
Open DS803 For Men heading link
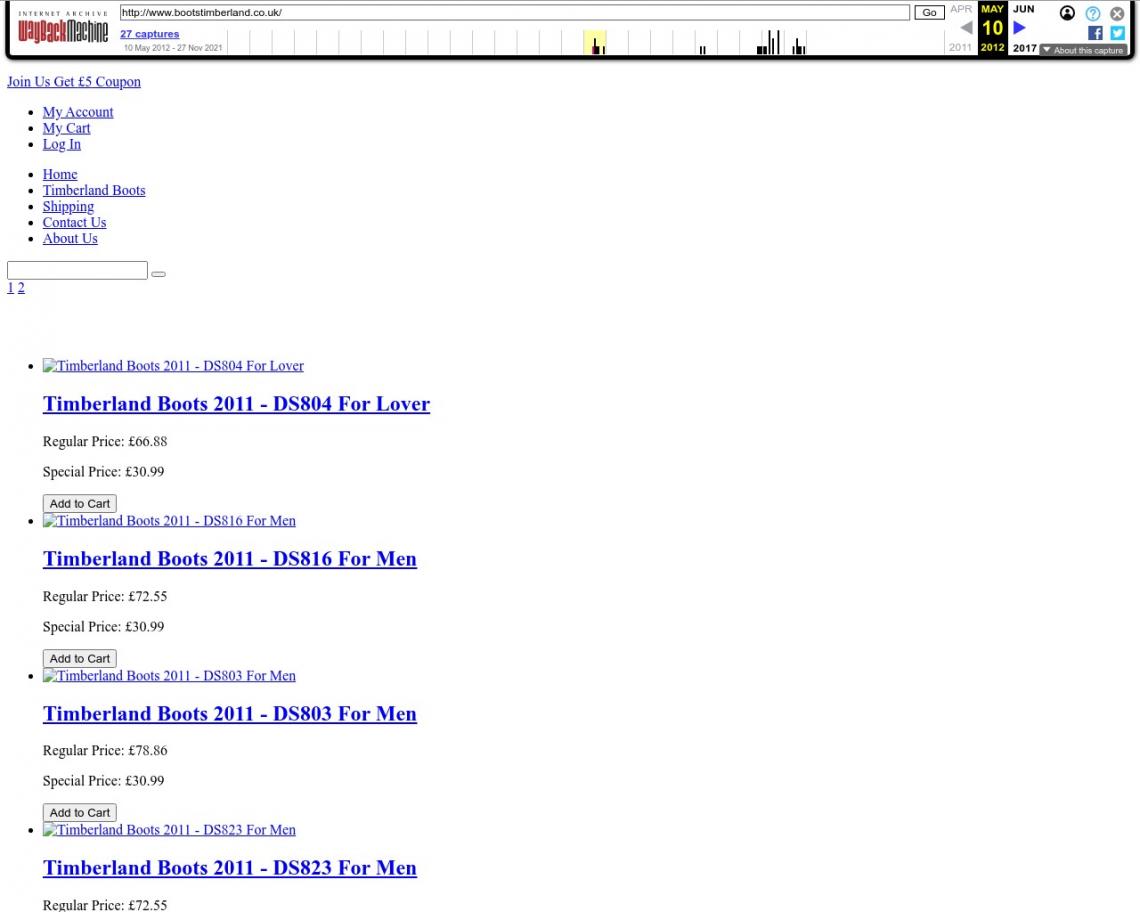[x=230, y=713]
